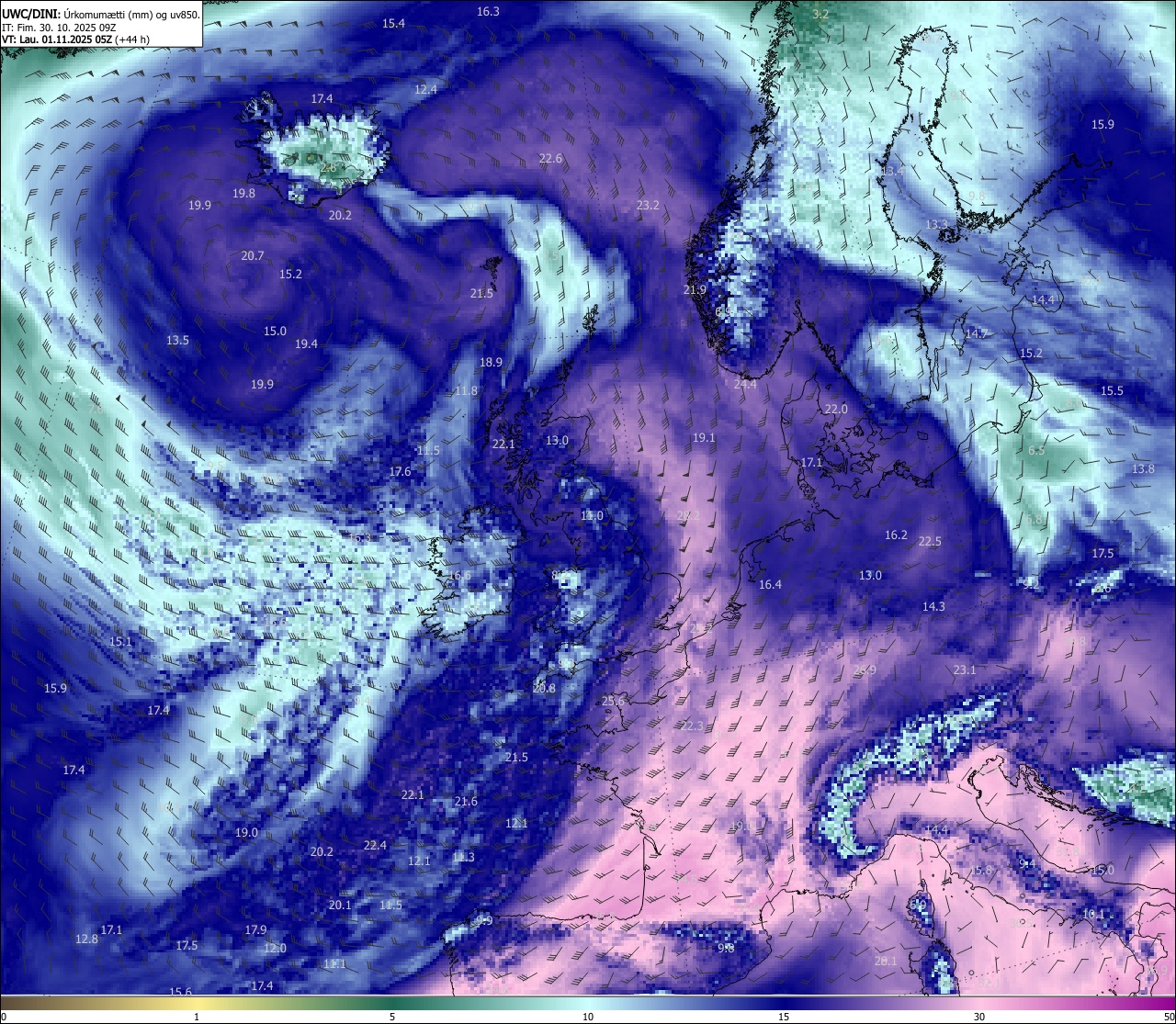The width and height of the screenshot is (1176, 1024).
Task: Click the 13.3 value over Sweden
Action: point(936,225)
